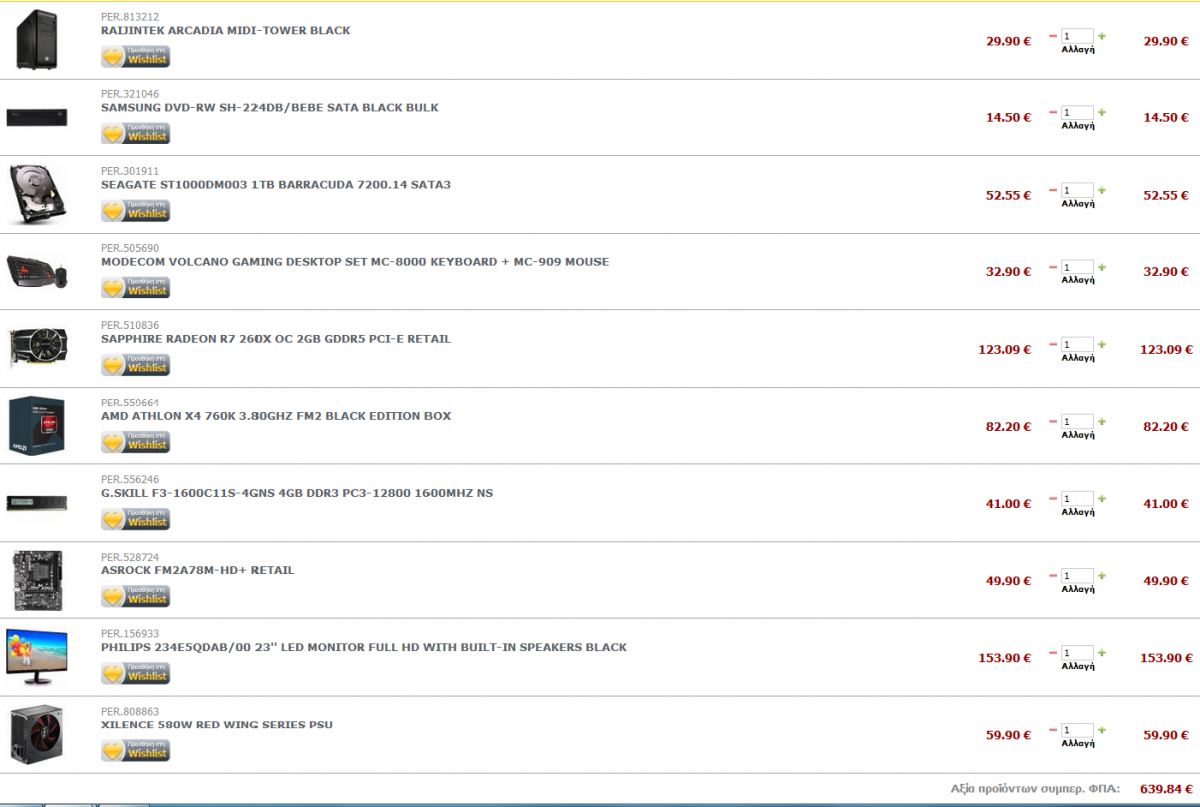Open Samsung DVD-RW SH-224DB product link
1200x807 pixels.
(x=270, y=108)
